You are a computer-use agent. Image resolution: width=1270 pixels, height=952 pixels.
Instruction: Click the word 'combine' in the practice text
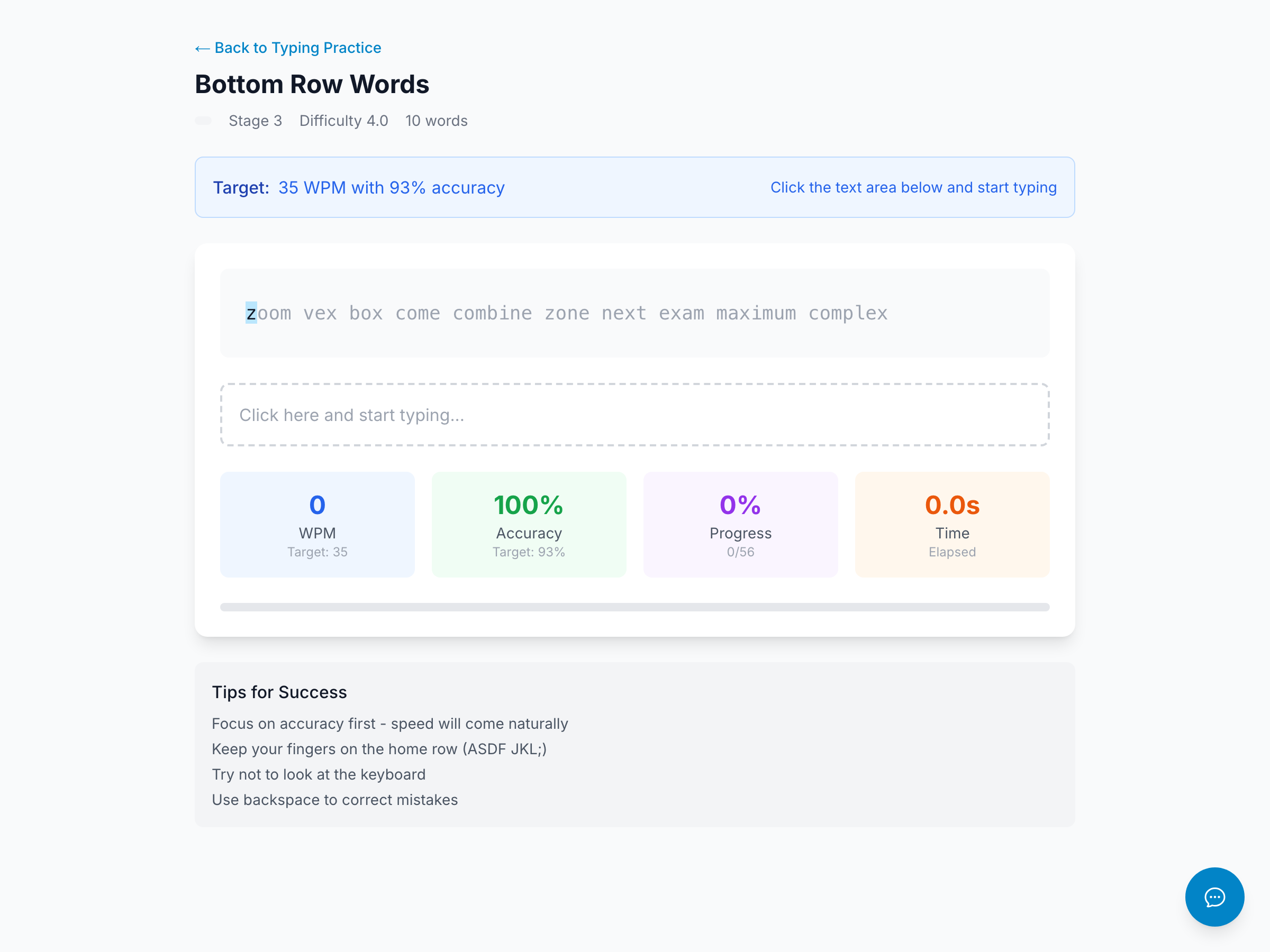[492, 313]
